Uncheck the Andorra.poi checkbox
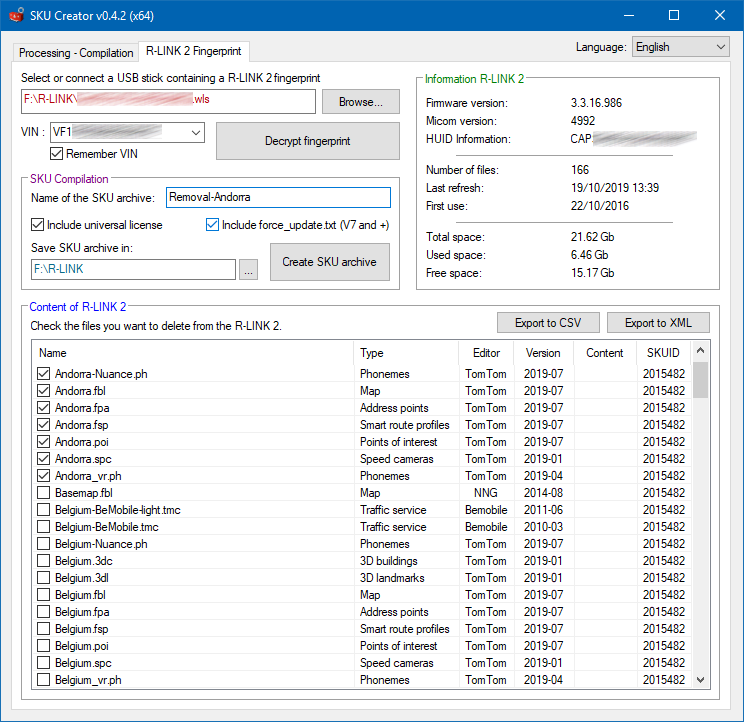This screenshot has height=722, width=744. click(x=44, y=442)
